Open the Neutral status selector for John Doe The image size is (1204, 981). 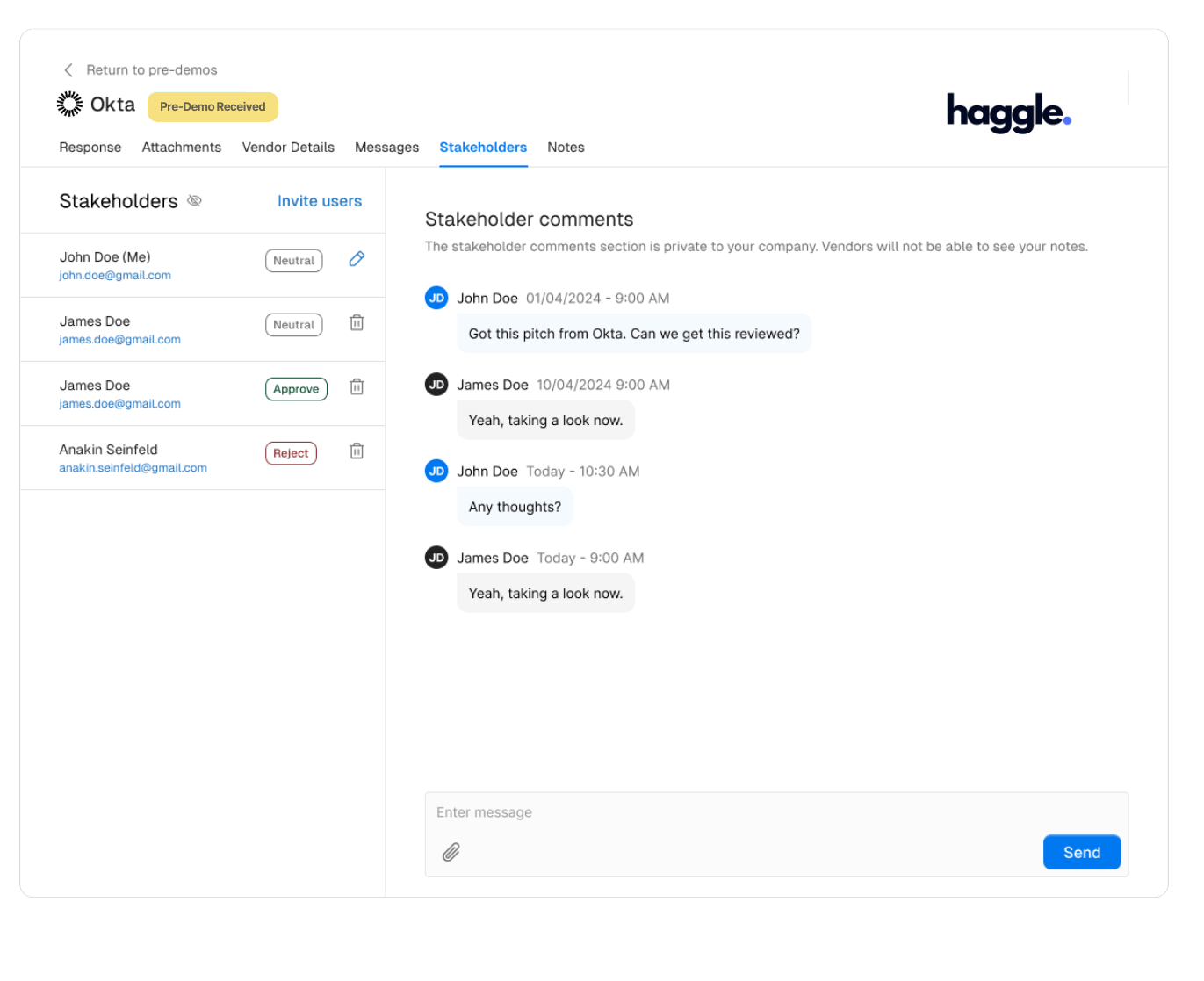tap(293, 260)
